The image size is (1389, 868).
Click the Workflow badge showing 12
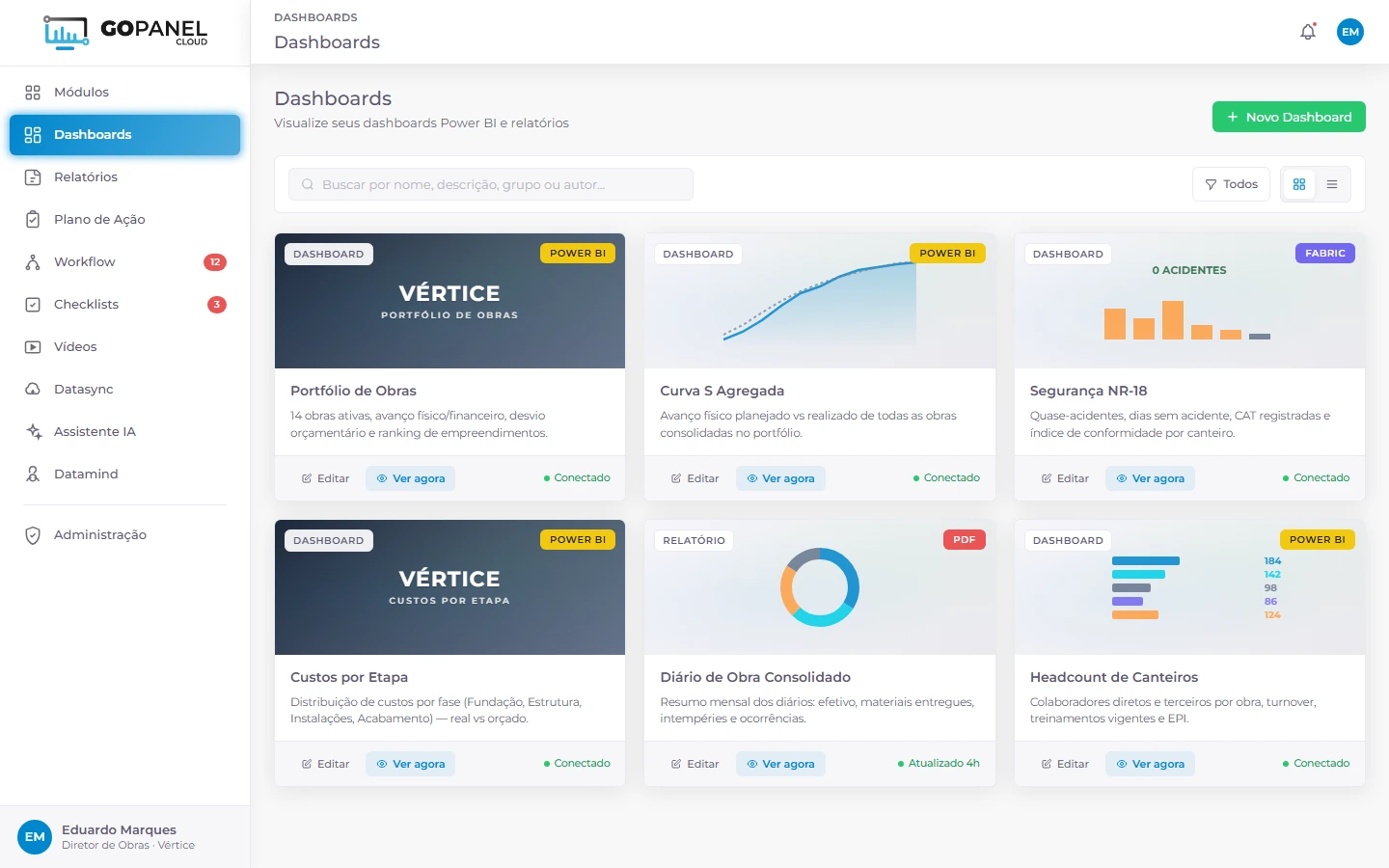(x=215, y=262)
